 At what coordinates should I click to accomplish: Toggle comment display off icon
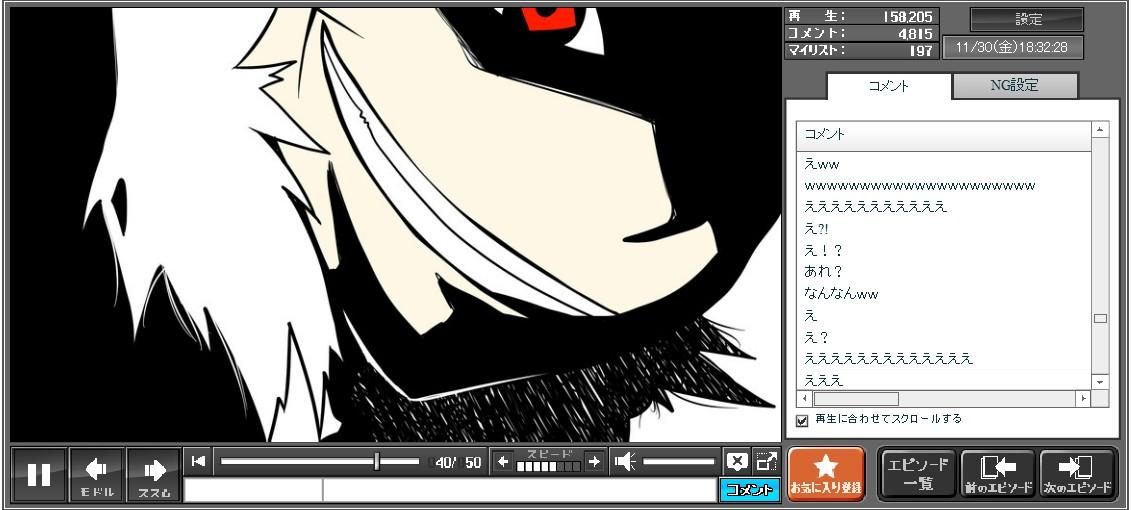pos(737,462)
